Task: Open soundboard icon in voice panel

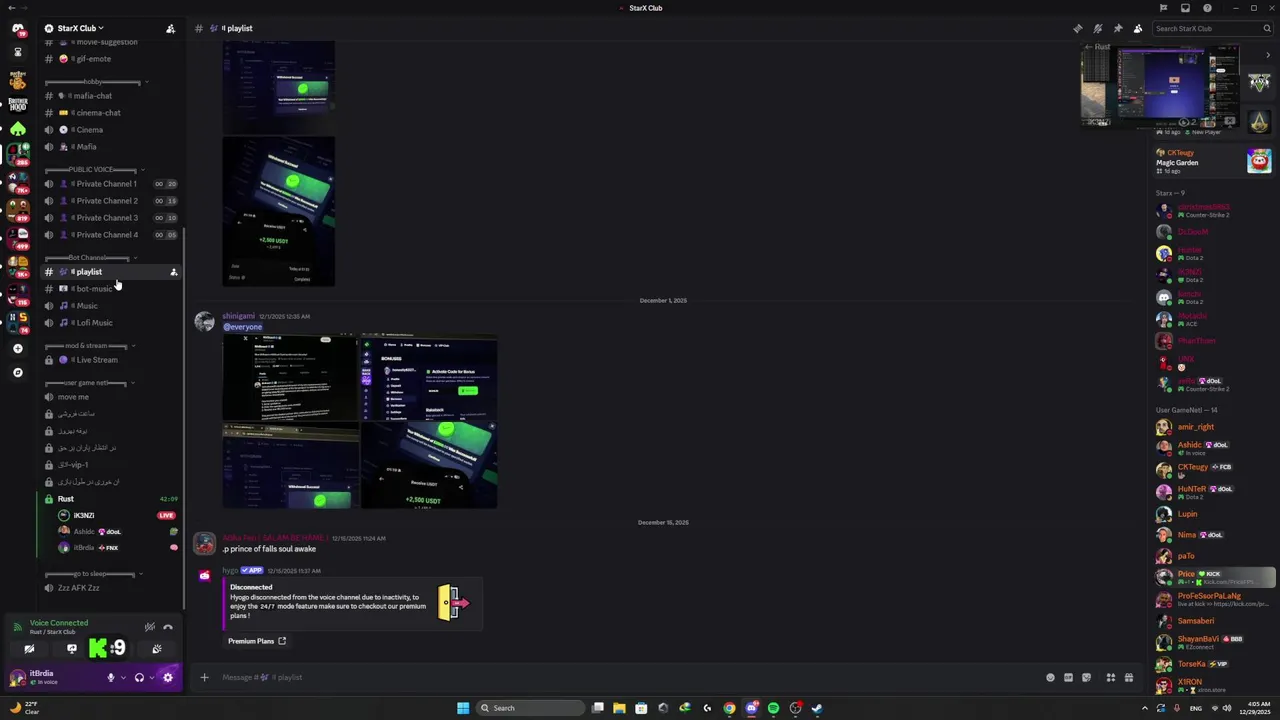Action: (156, 649)
